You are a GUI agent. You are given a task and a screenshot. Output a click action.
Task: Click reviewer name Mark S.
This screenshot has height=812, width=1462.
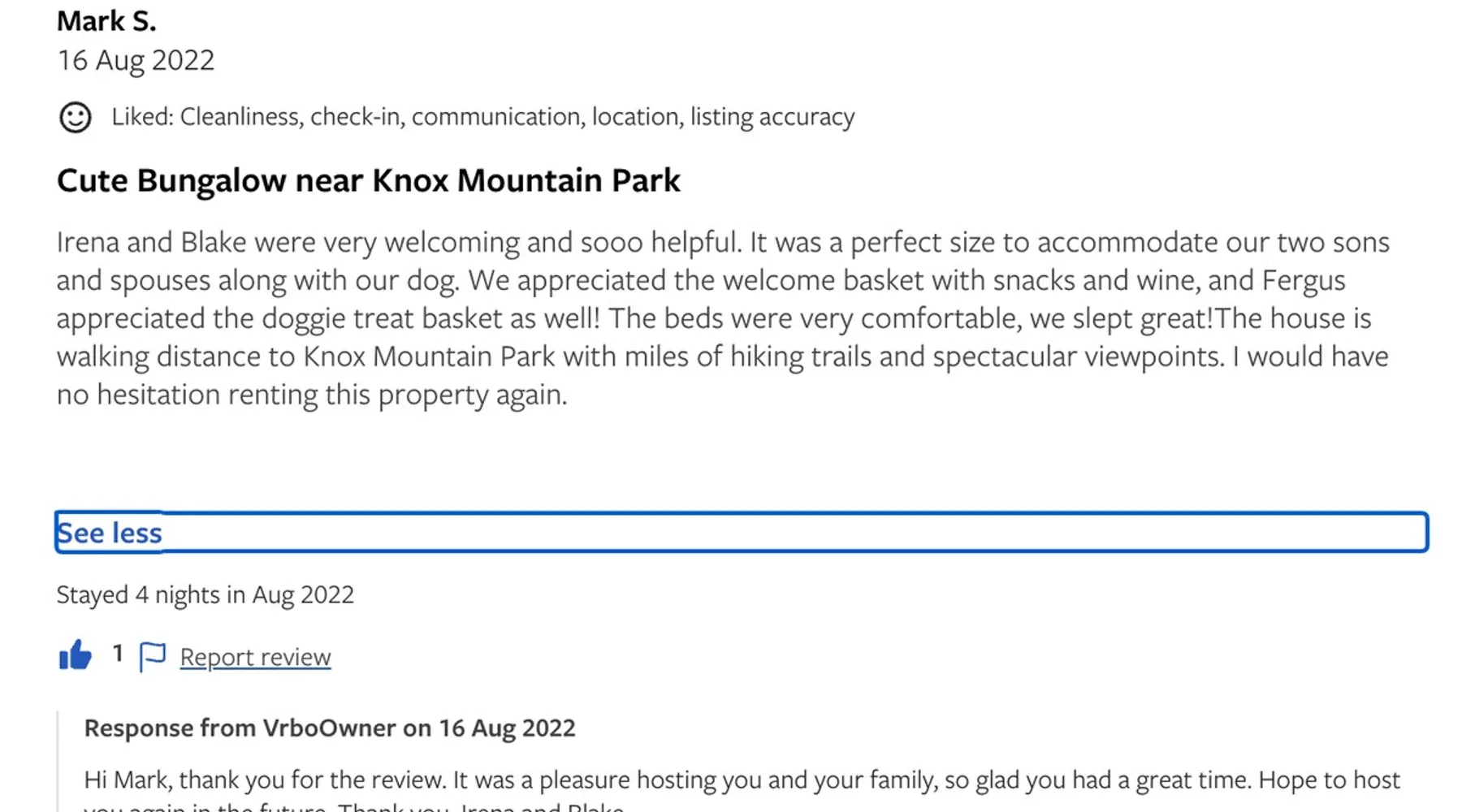click(x=106, y=21)
